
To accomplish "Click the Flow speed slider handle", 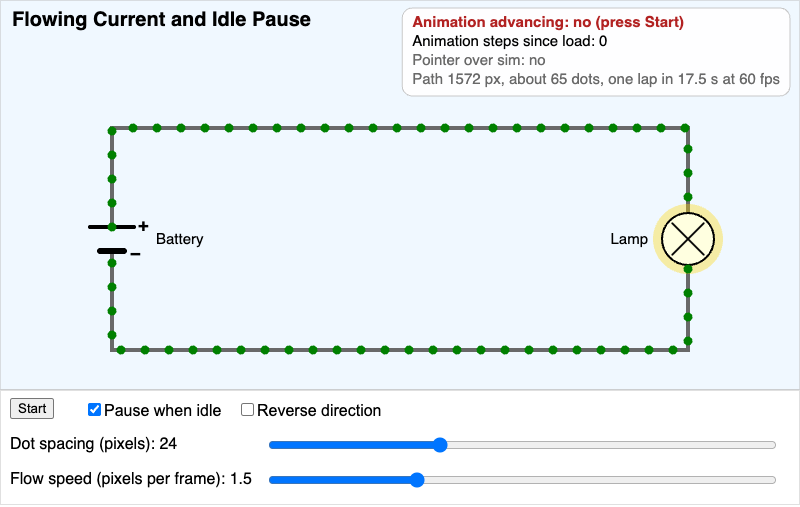I will tap(417, 480).
